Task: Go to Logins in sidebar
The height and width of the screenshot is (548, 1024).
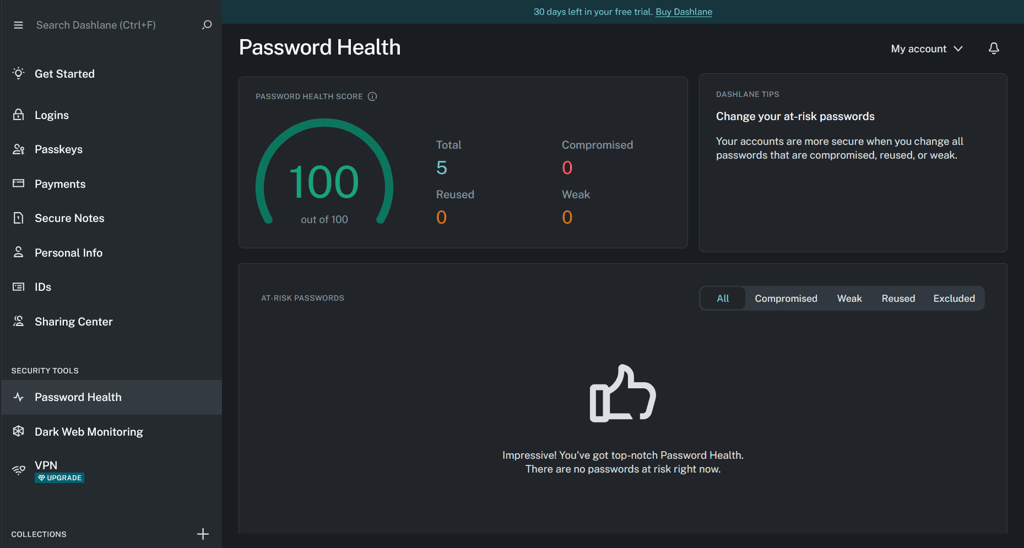Action: (x=52, y=115)
